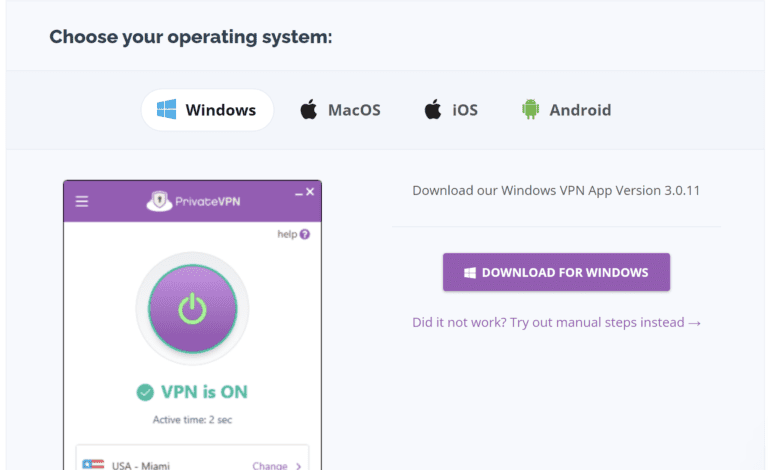Click the Apple logo next to iOS
This screenshot has height=470, width=768.
[x=433, y=110]
